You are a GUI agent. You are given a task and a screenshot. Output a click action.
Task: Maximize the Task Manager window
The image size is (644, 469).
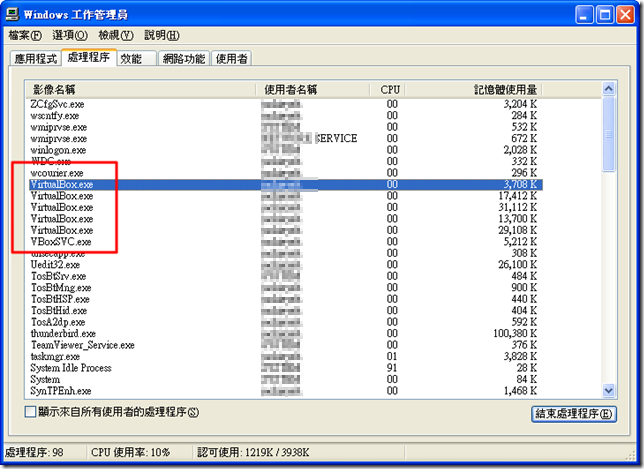point(605,15)
